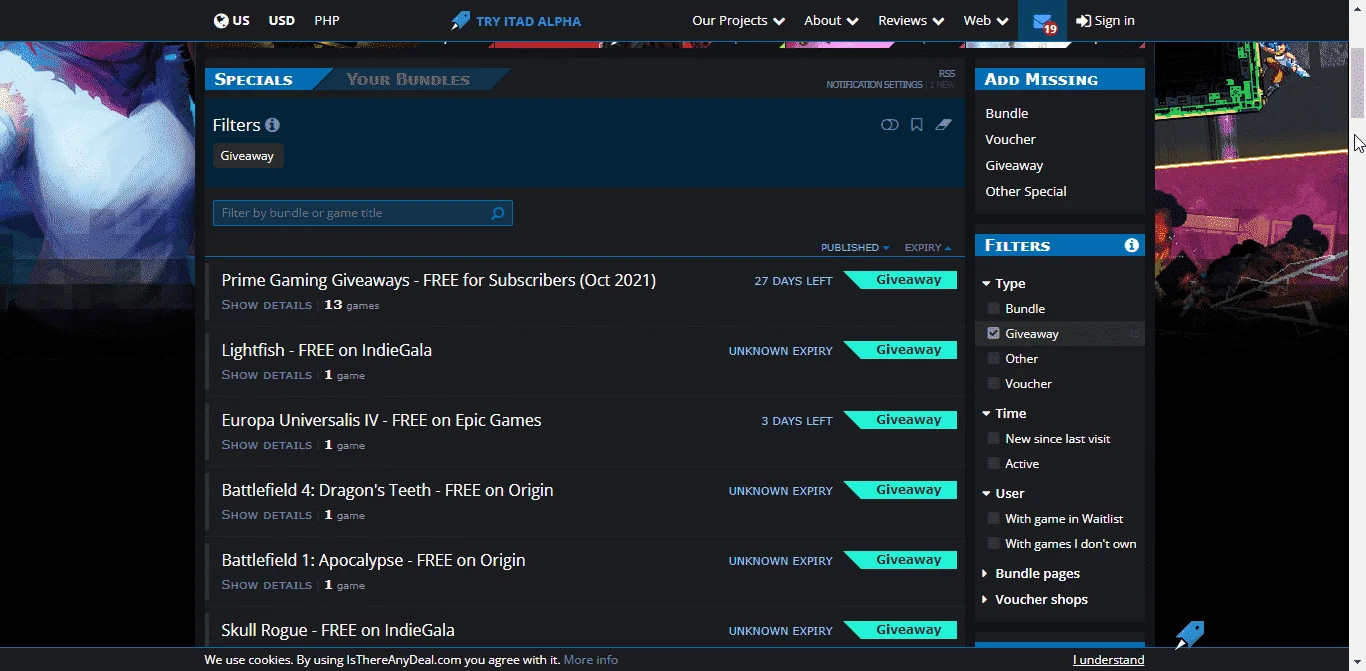The image size is (1366, 671).
Task: Open Skull Rogue free on IndieGala
Action: (x=338, y=630)
